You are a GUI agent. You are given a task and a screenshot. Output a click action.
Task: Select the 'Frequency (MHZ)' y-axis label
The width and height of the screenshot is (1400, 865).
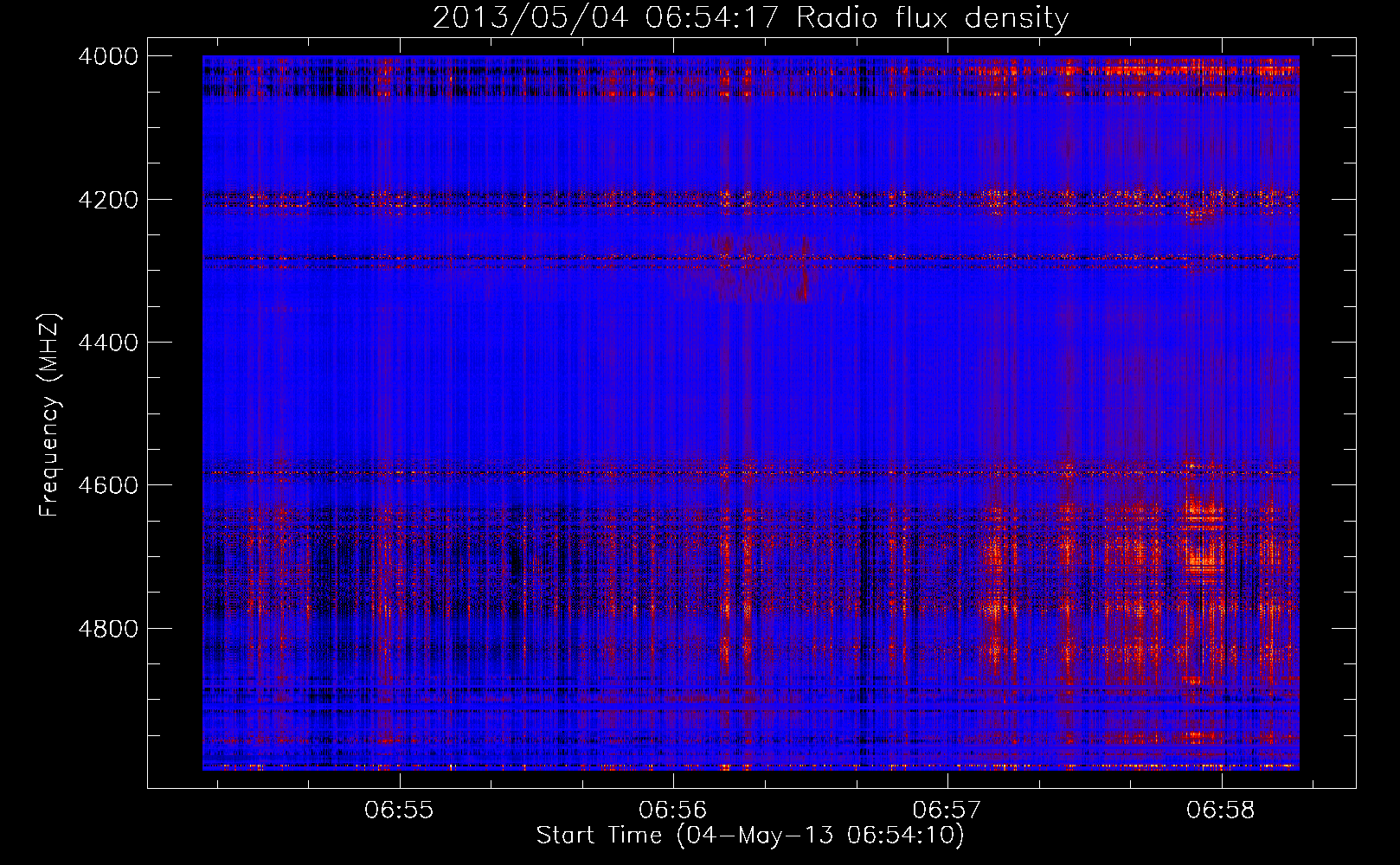coord(50,415)
